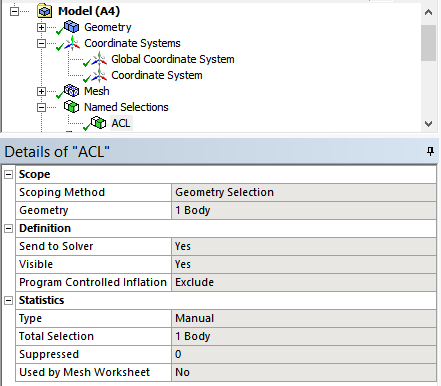Select the ACL named selection icon
The height and width of the screenshot is (386, 441).
[x=98, y=123]
